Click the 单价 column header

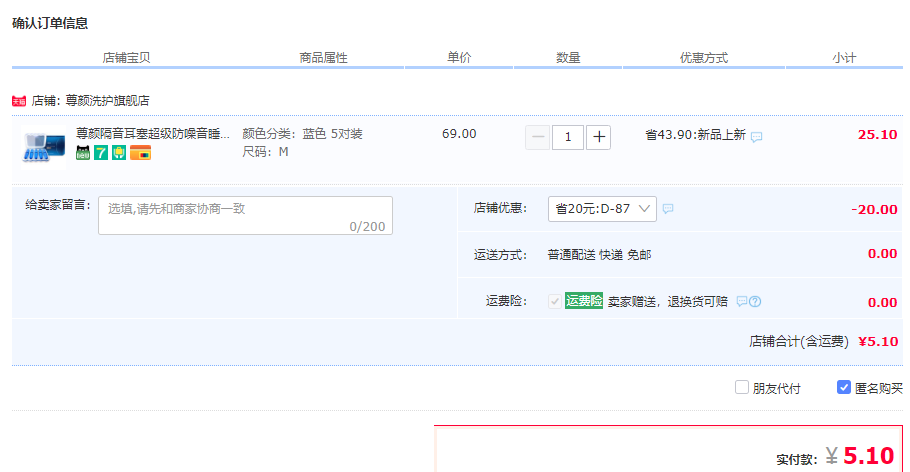(x=459, y=57)
